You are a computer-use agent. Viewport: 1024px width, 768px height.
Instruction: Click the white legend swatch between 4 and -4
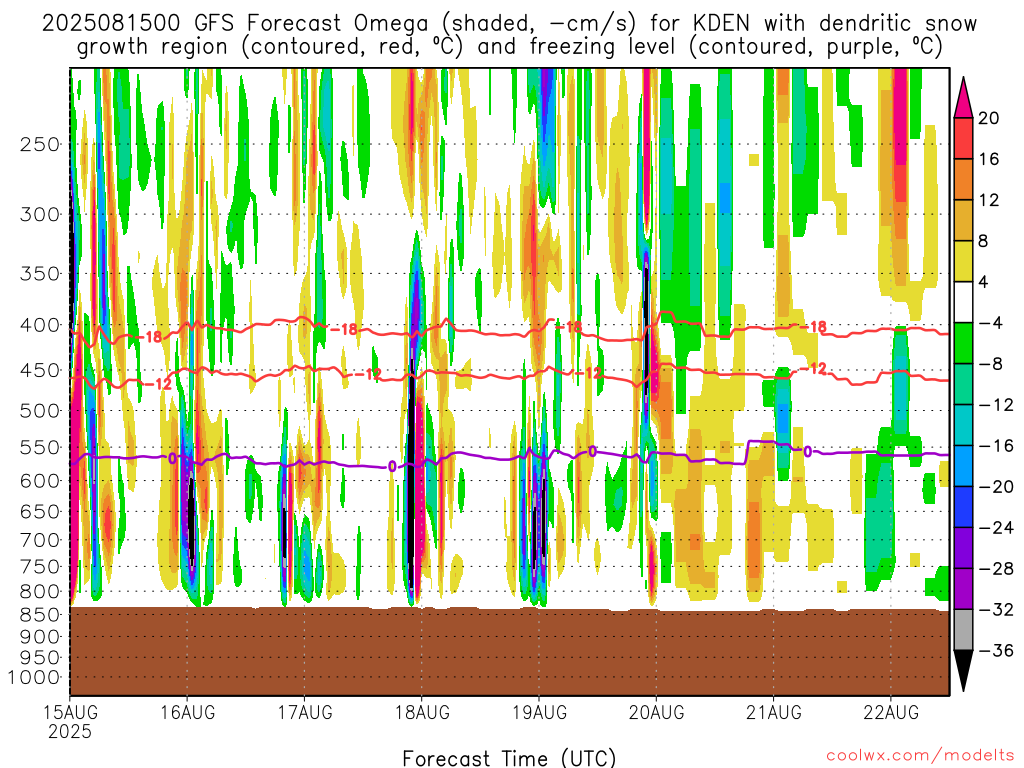tap(963, 302)
